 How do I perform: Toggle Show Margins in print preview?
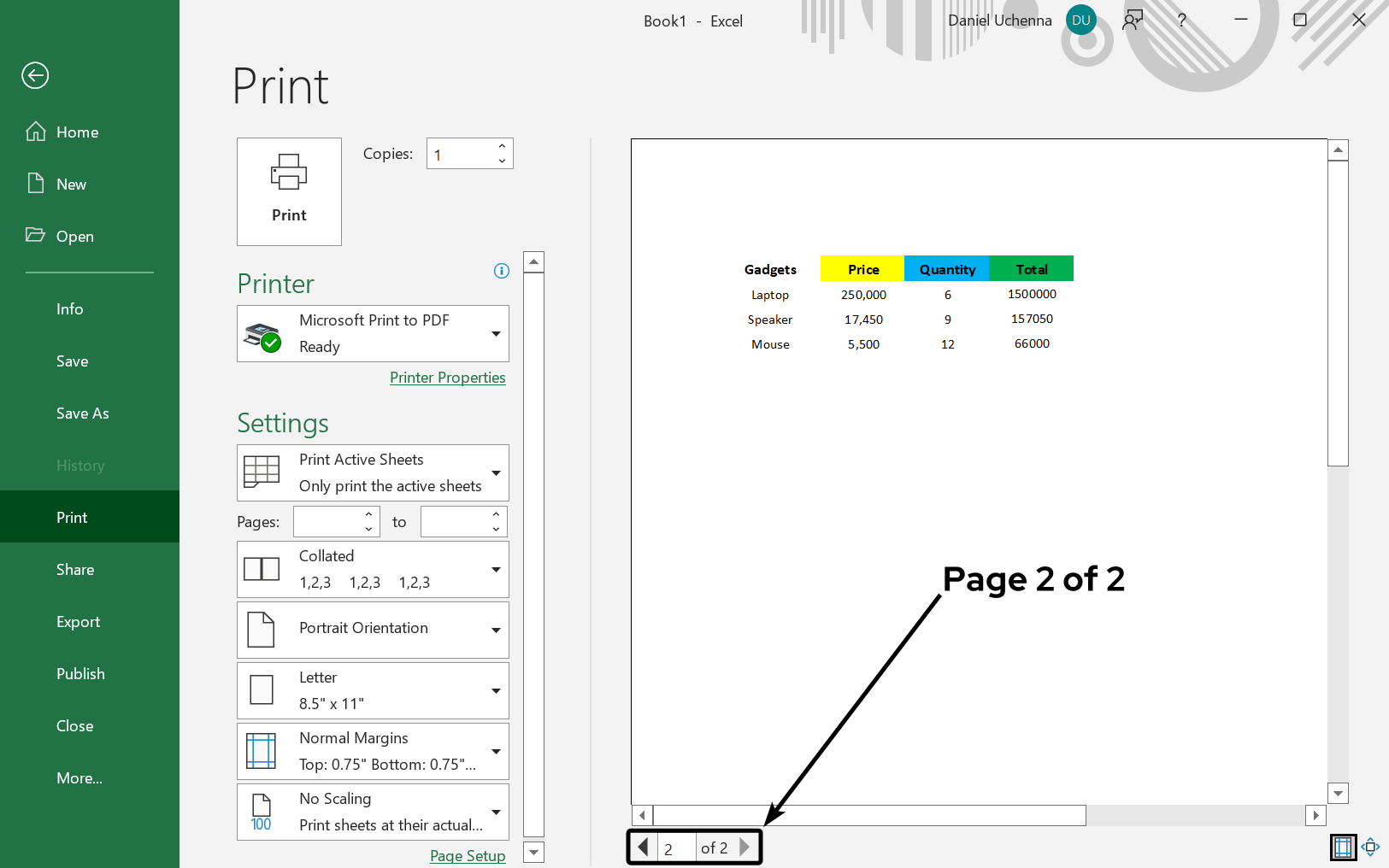point(1343,847)
